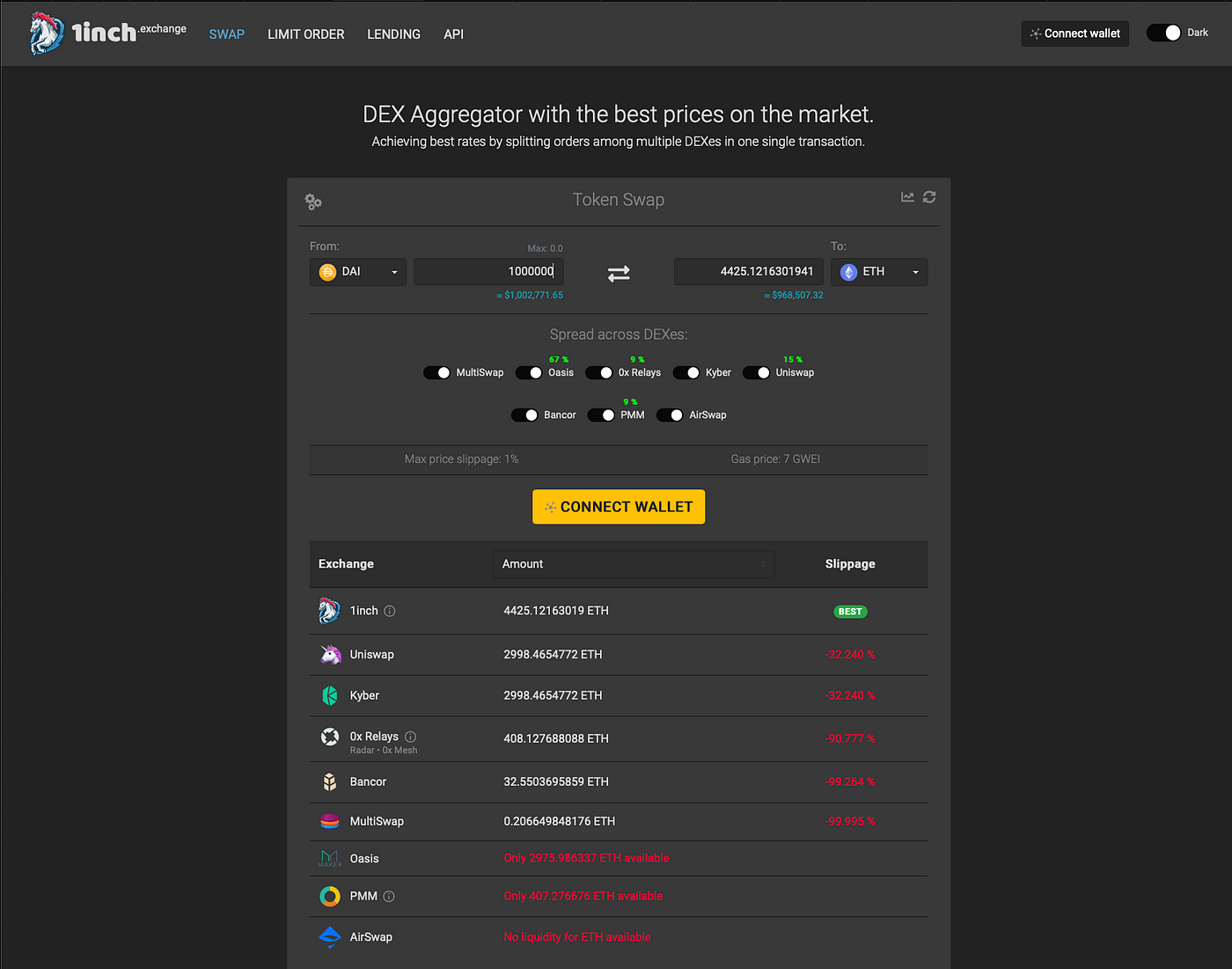Click the 0x Relays logo icon
Viewport: 1232px width, 969px height.
[330, 737]
